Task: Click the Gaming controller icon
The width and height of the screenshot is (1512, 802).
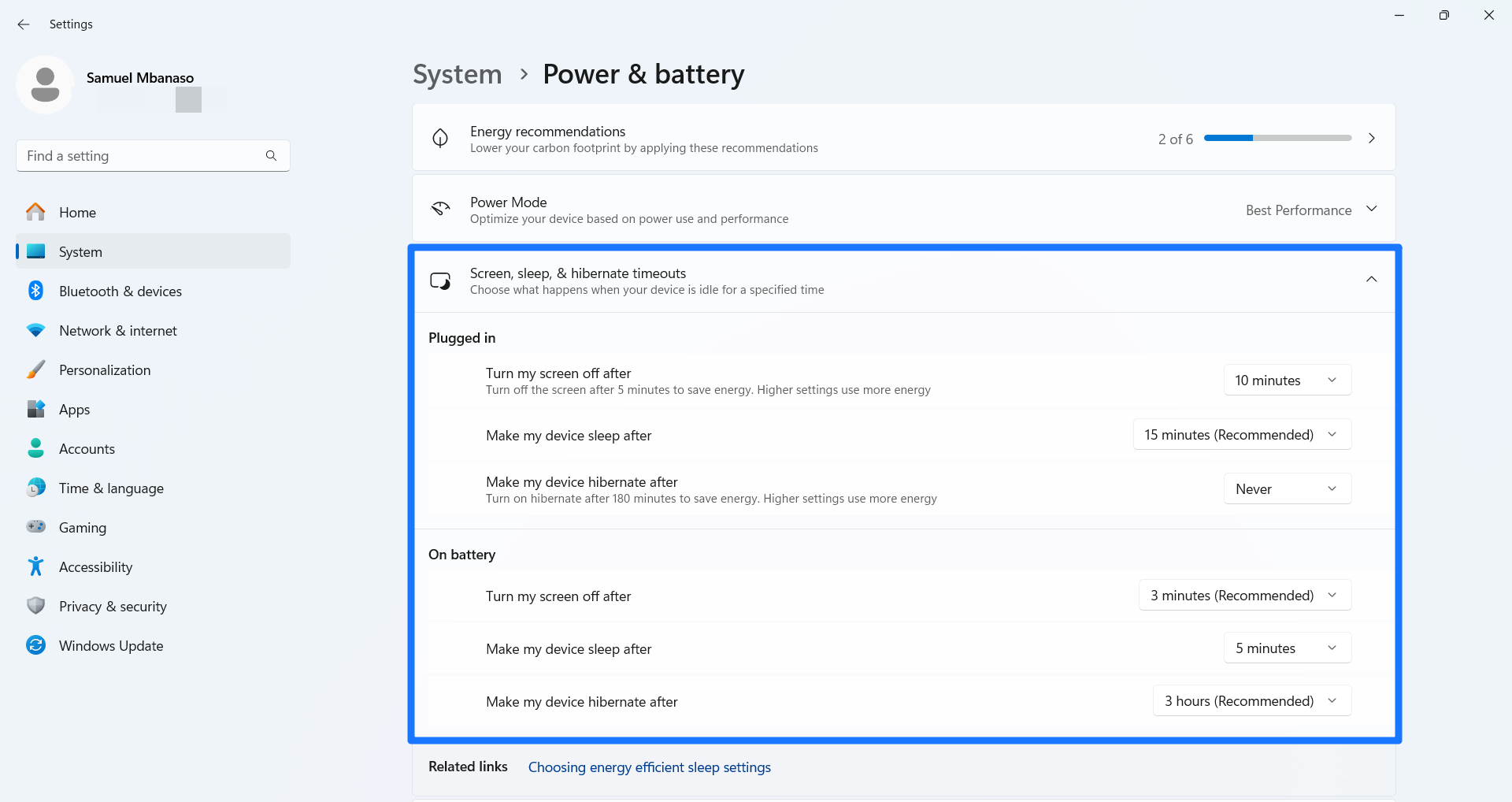Action: [x=35, y=527]
